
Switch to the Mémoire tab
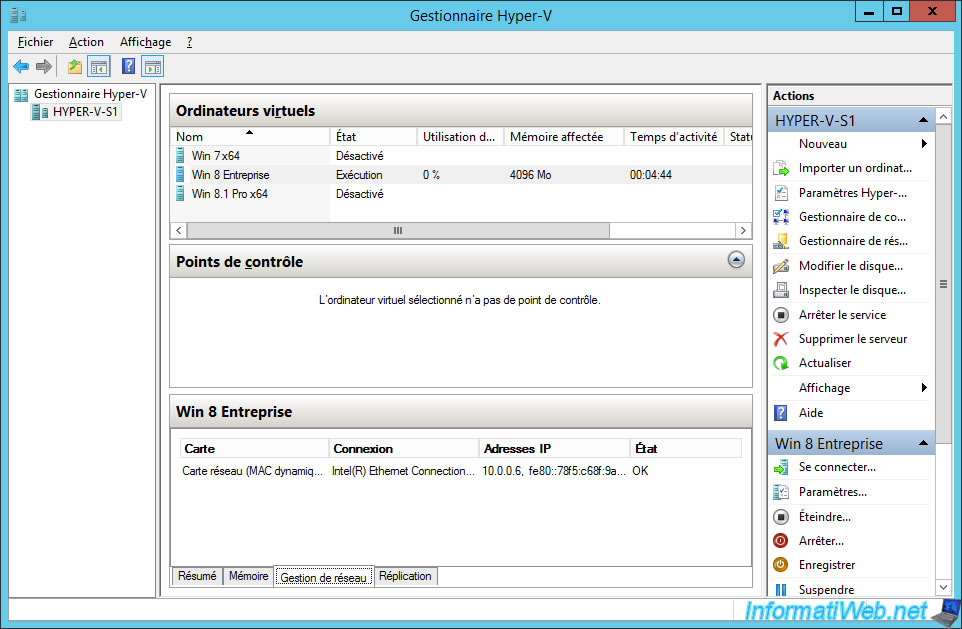click(x=248, y=576)
